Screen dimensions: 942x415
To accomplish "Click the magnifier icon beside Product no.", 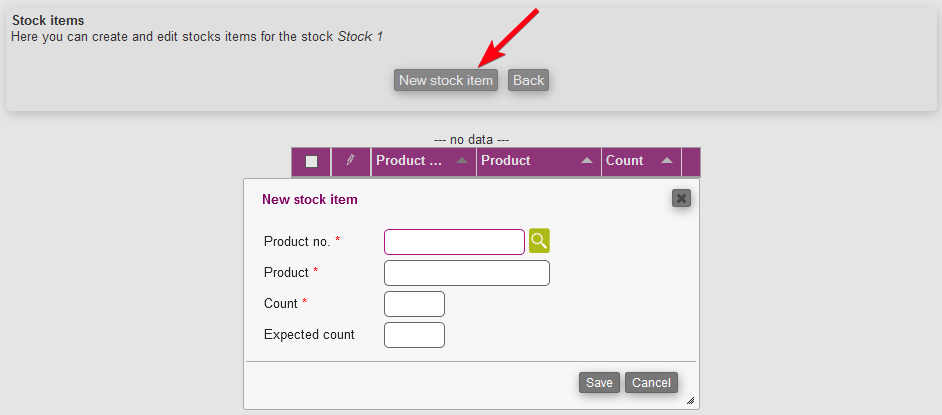I will coord(539,241).
